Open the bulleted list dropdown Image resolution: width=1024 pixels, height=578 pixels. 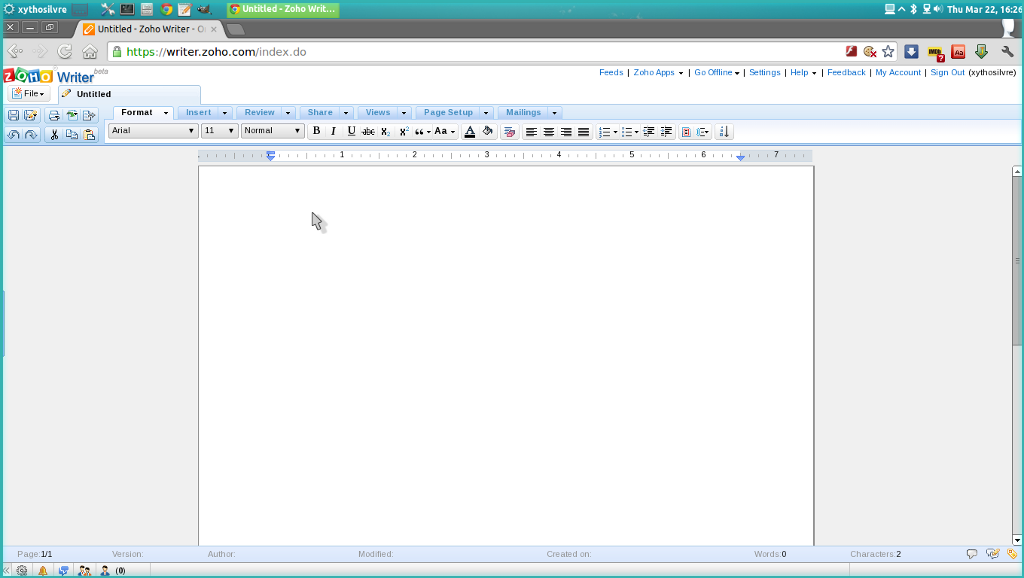pyautogui.click(x=630, y=131)
